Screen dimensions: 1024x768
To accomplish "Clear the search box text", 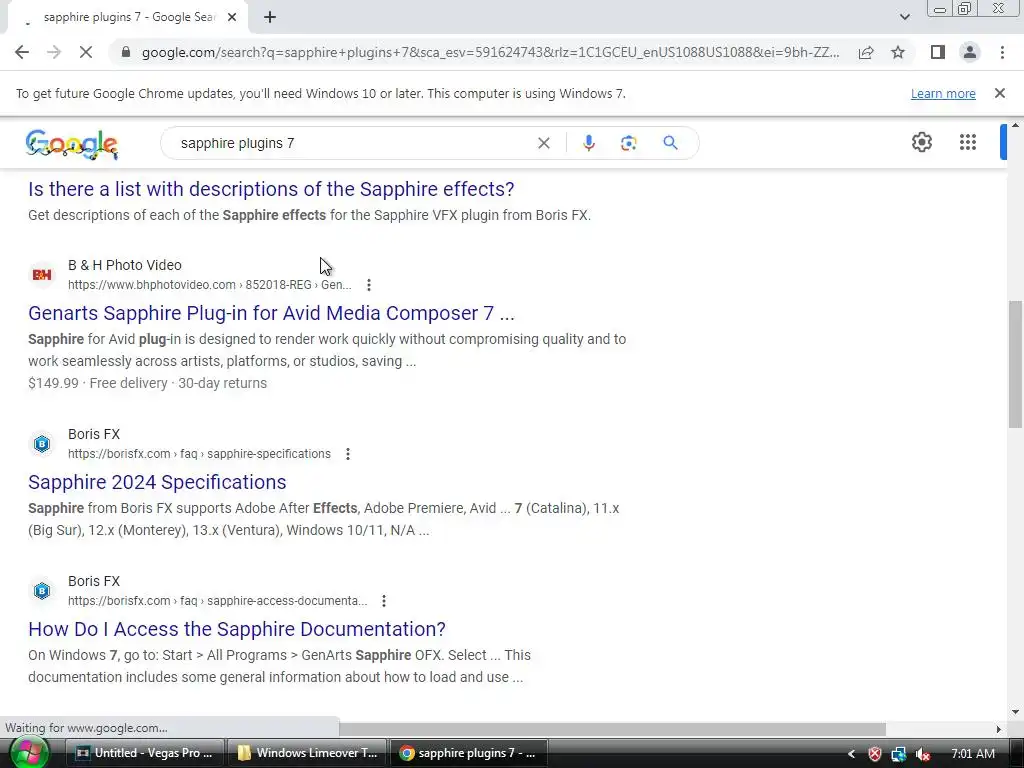I will click(543, 143).
